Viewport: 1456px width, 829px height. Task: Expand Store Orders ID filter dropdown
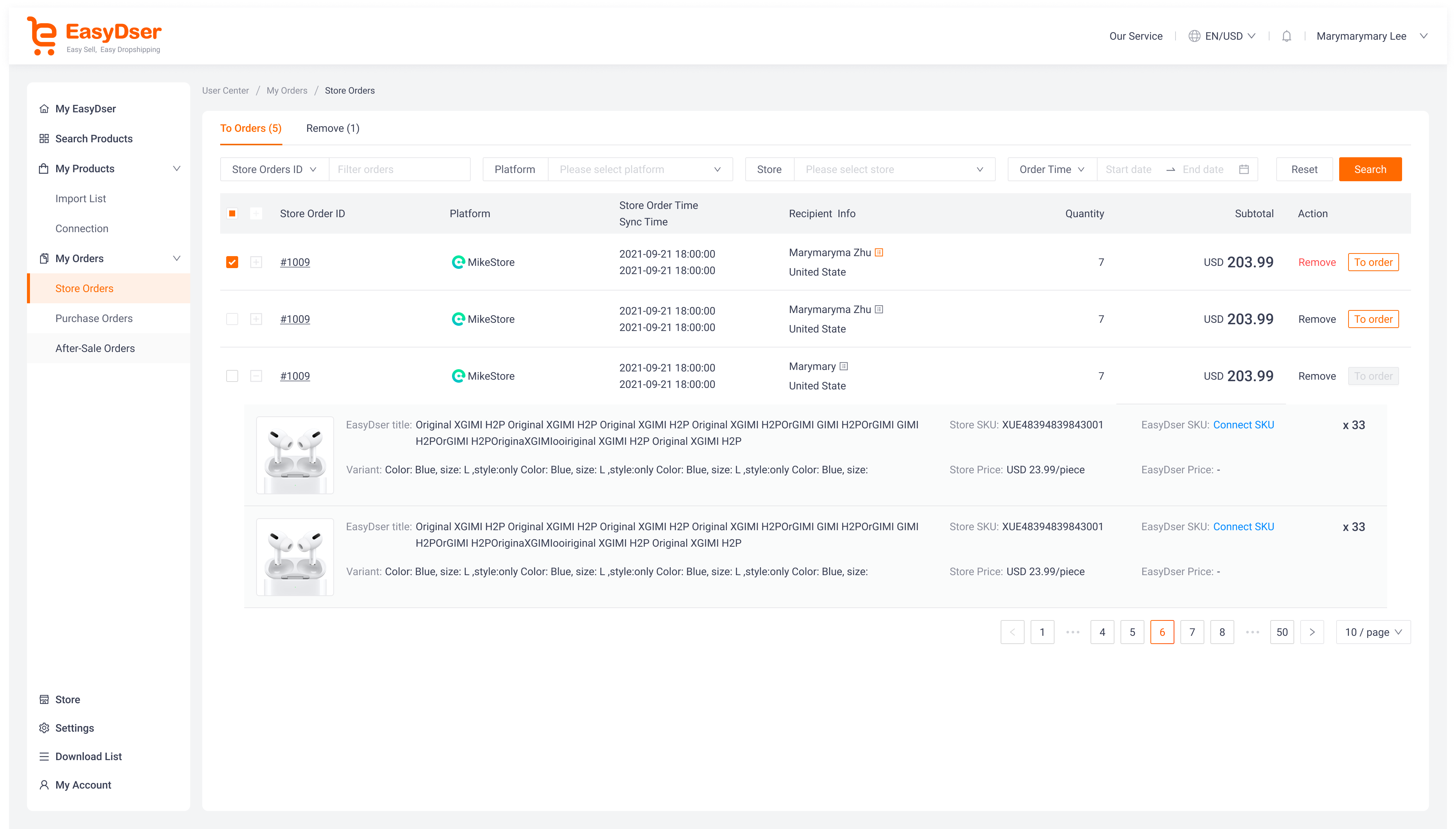tap(275, 169)
